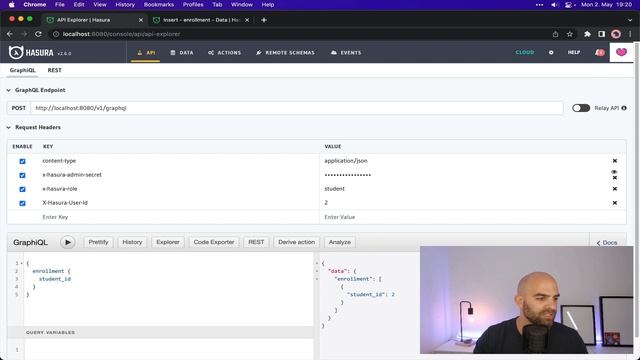Click the x-hasura-role value student
The height and width of the screenshot is (360, 640).
tap(334, 189)
